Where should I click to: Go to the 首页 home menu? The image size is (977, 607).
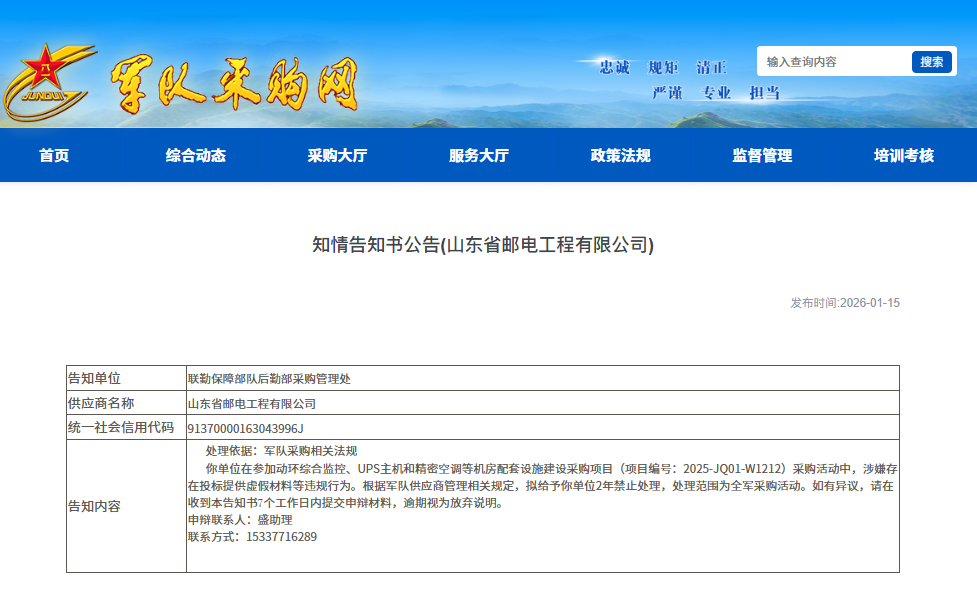click(54, 156)
